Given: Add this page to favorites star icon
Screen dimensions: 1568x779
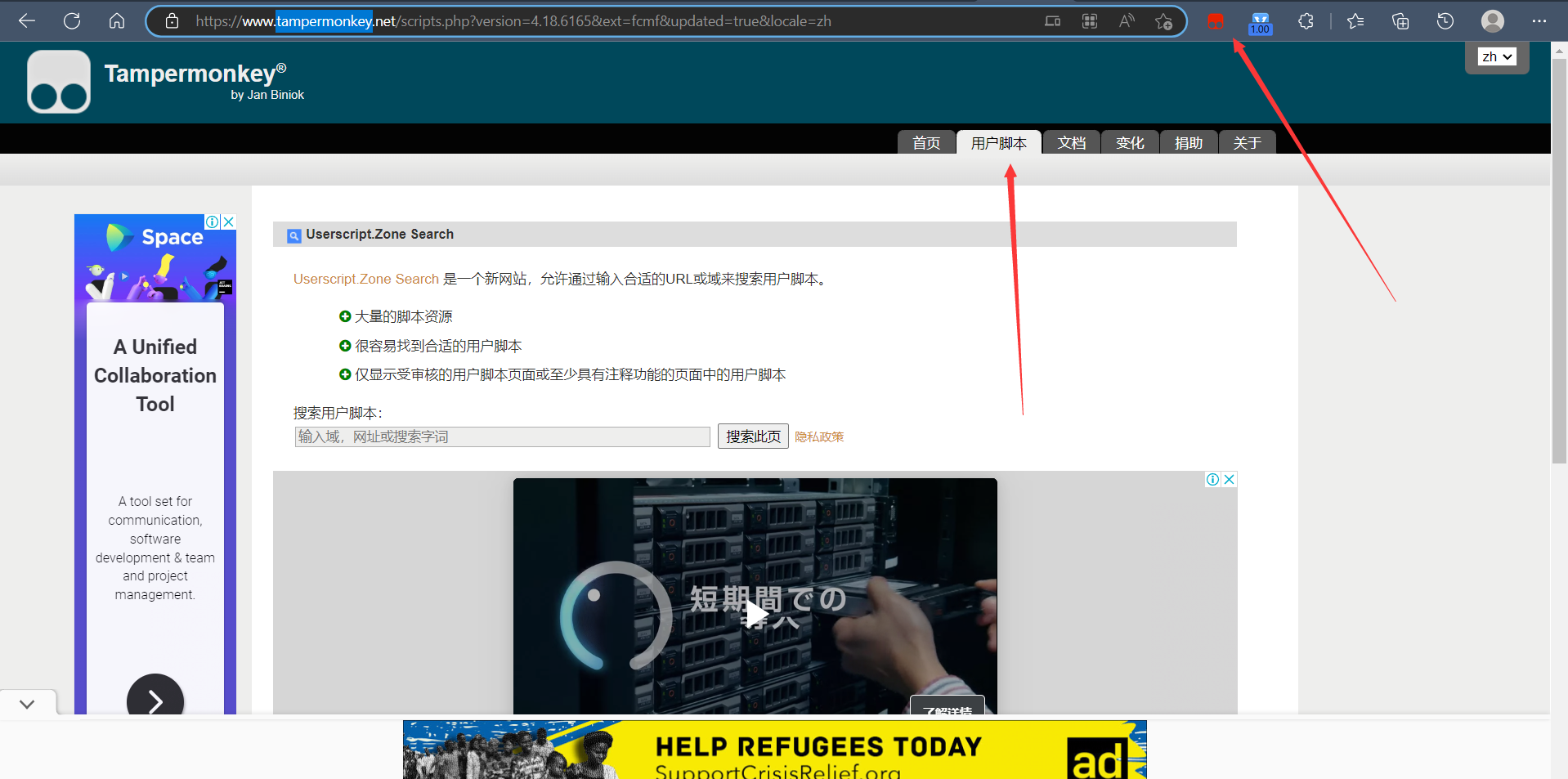Looking at the screenshot, I should coord(1164,21).
